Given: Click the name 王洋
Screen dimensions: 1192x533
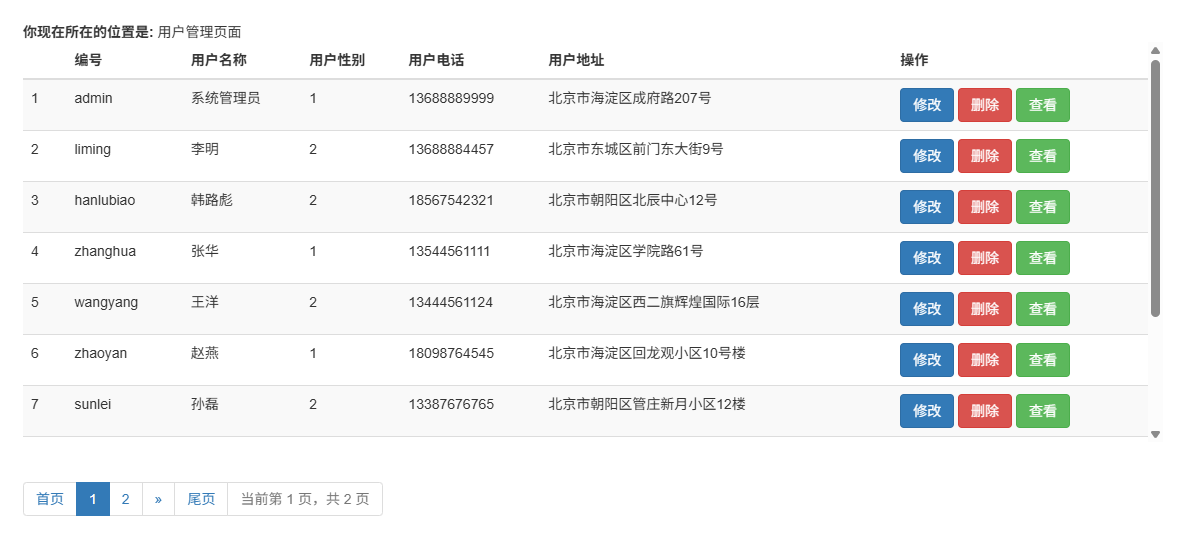Looking at the screenshot, I should [204, 302].
